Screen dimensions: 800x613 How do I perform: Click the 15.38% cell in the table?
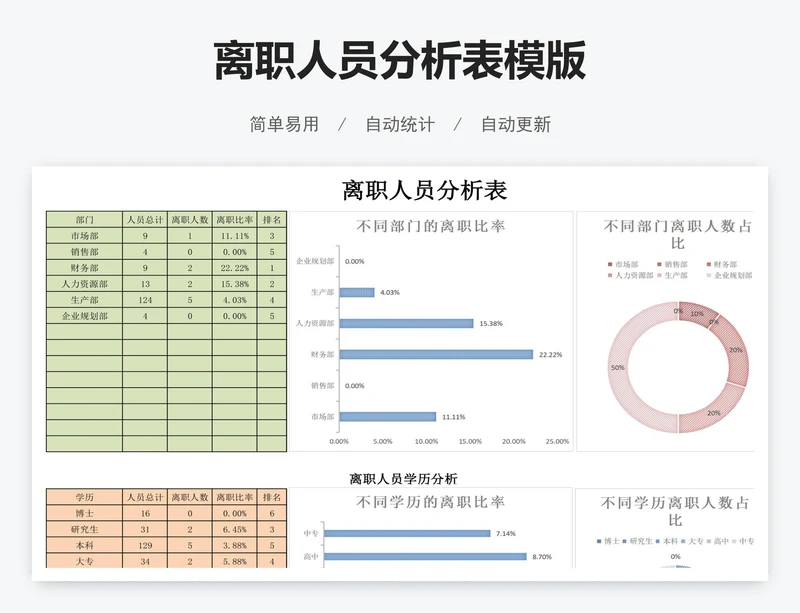[x=235, y=284]
